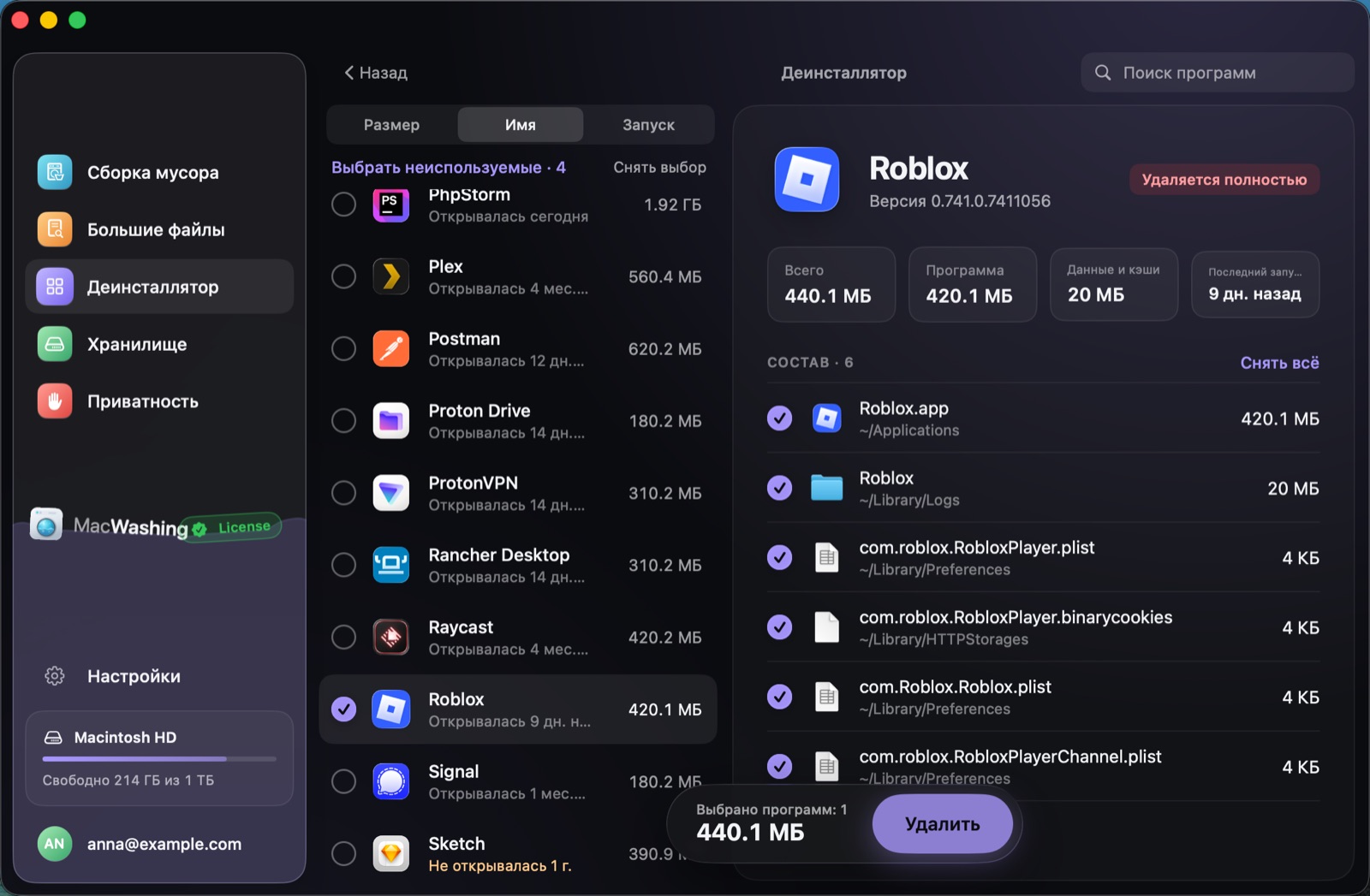Click the Последний запуск info card
Viewport: 1370px width, 896px height.
tap(1254, 284)
